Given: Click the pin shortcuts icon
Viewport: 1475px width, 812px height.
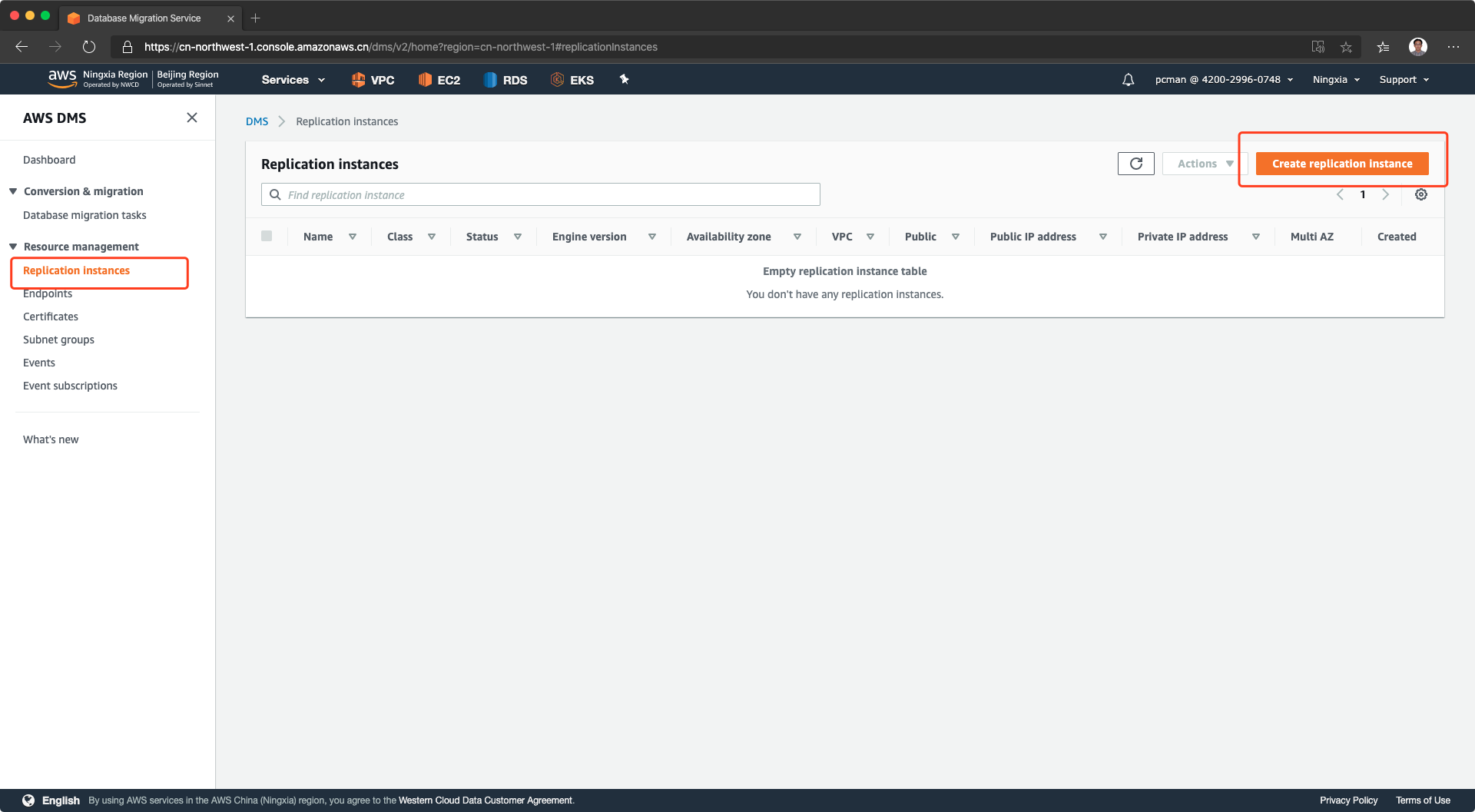Looking at the screenshot, I should 624,79.
